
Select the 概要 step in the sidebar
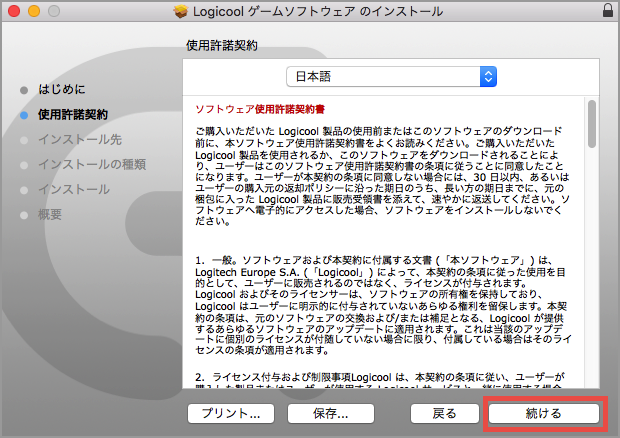tap(50, 215)
